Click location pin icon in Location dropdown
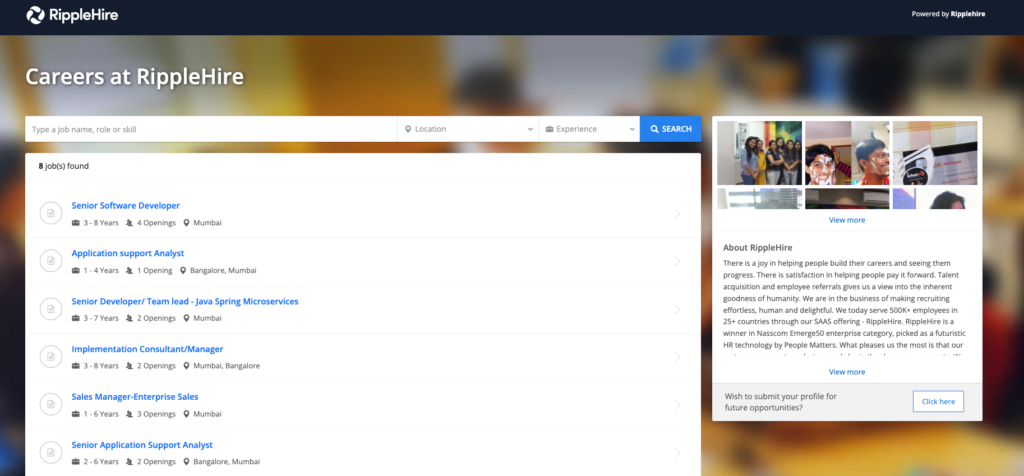 (408, 129)
